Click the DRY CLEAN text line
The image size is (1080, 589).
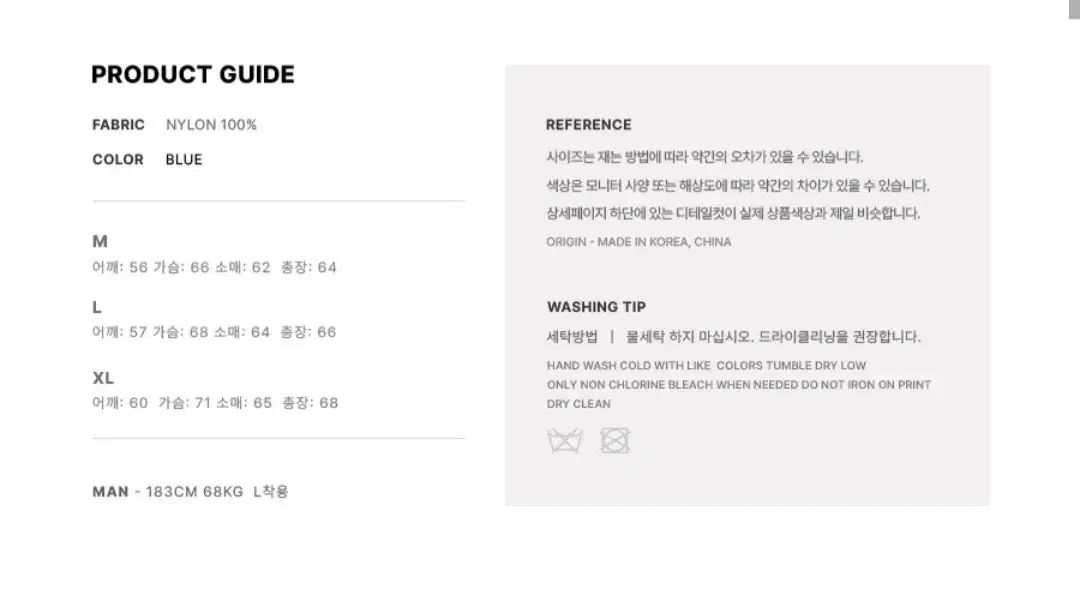point(579,404)
